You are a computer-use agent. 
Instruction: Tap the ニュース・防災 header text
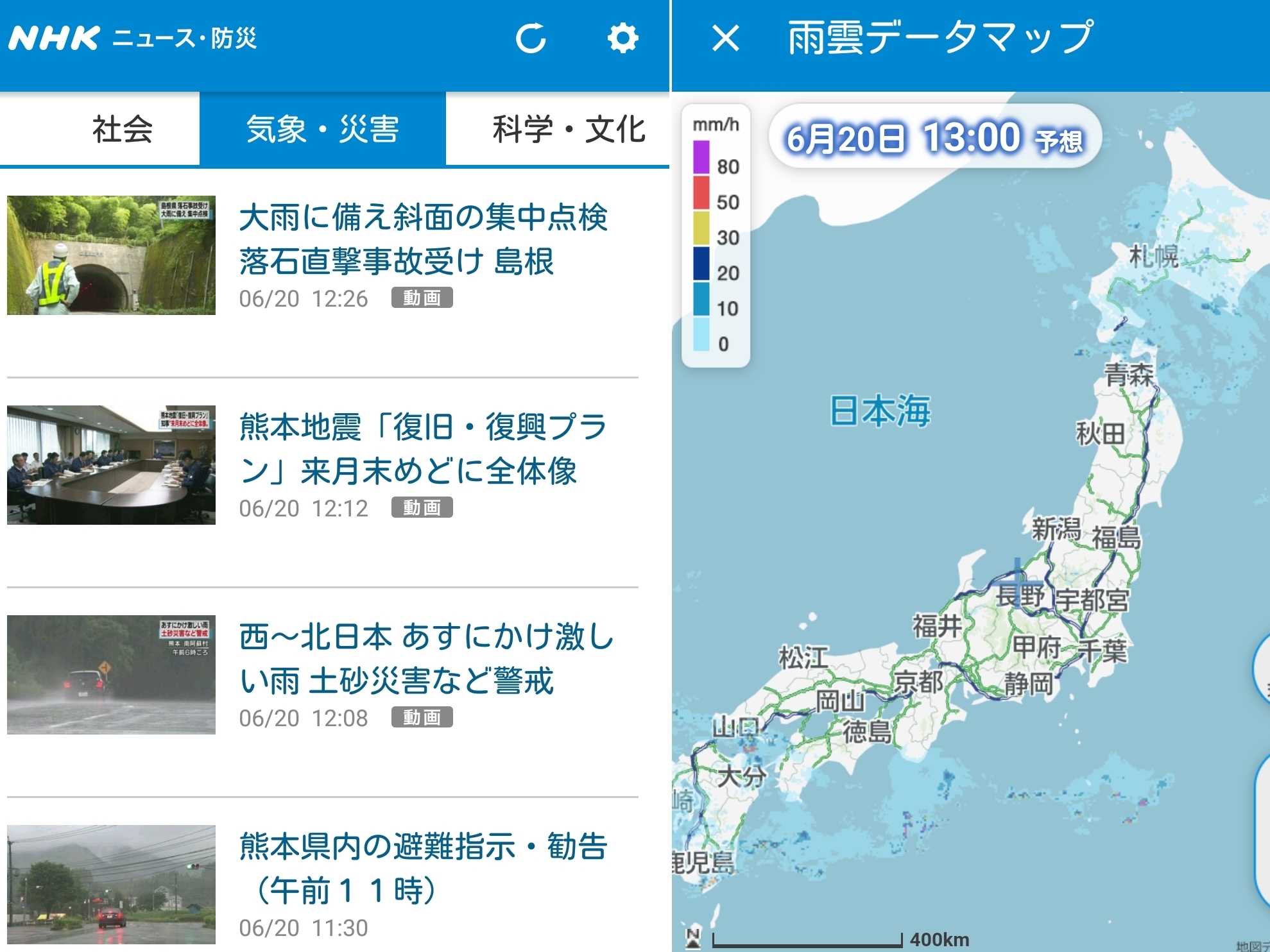pyautogui.click(x=185, y=38)
